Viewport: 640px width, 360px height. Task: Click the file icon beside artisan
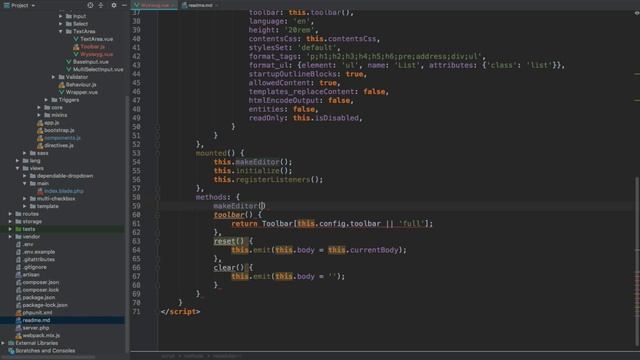pos(18,275)
